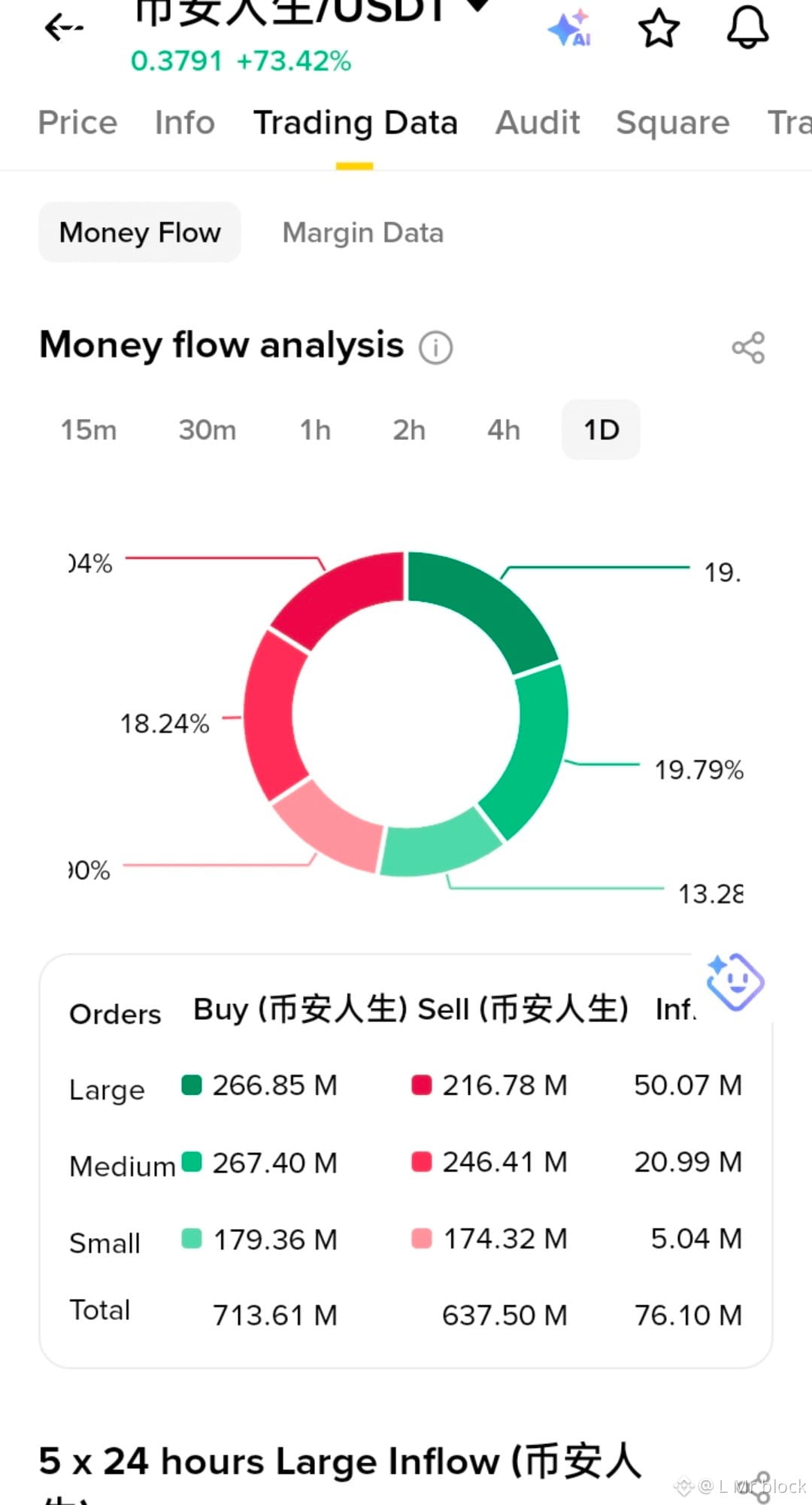This screenshot has width=812, height=1505.
Task: Select the Trading Data tab
Action: click(x=355, y=123)
